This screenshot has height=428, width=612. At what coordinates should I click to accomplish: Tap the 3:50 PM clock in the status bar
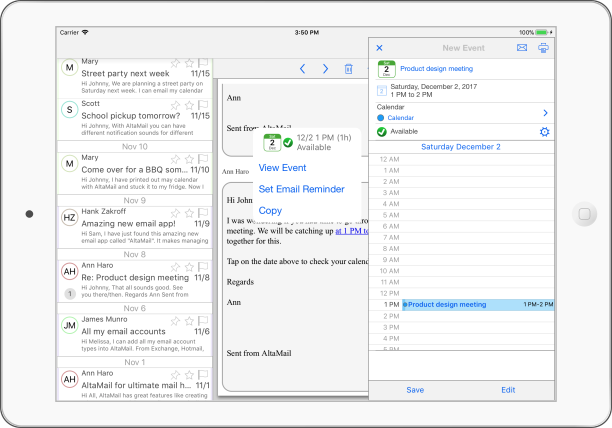[306, 32]
